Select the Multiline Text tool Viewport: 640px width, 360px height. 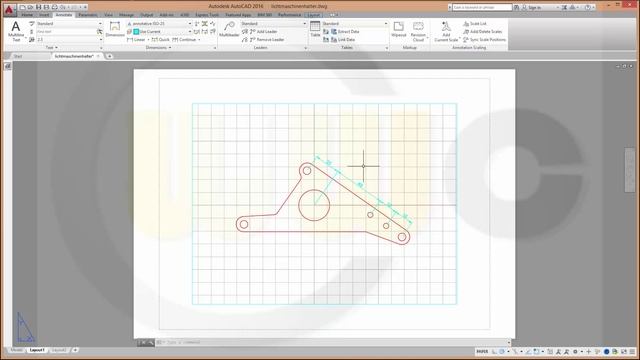(16, 31)
